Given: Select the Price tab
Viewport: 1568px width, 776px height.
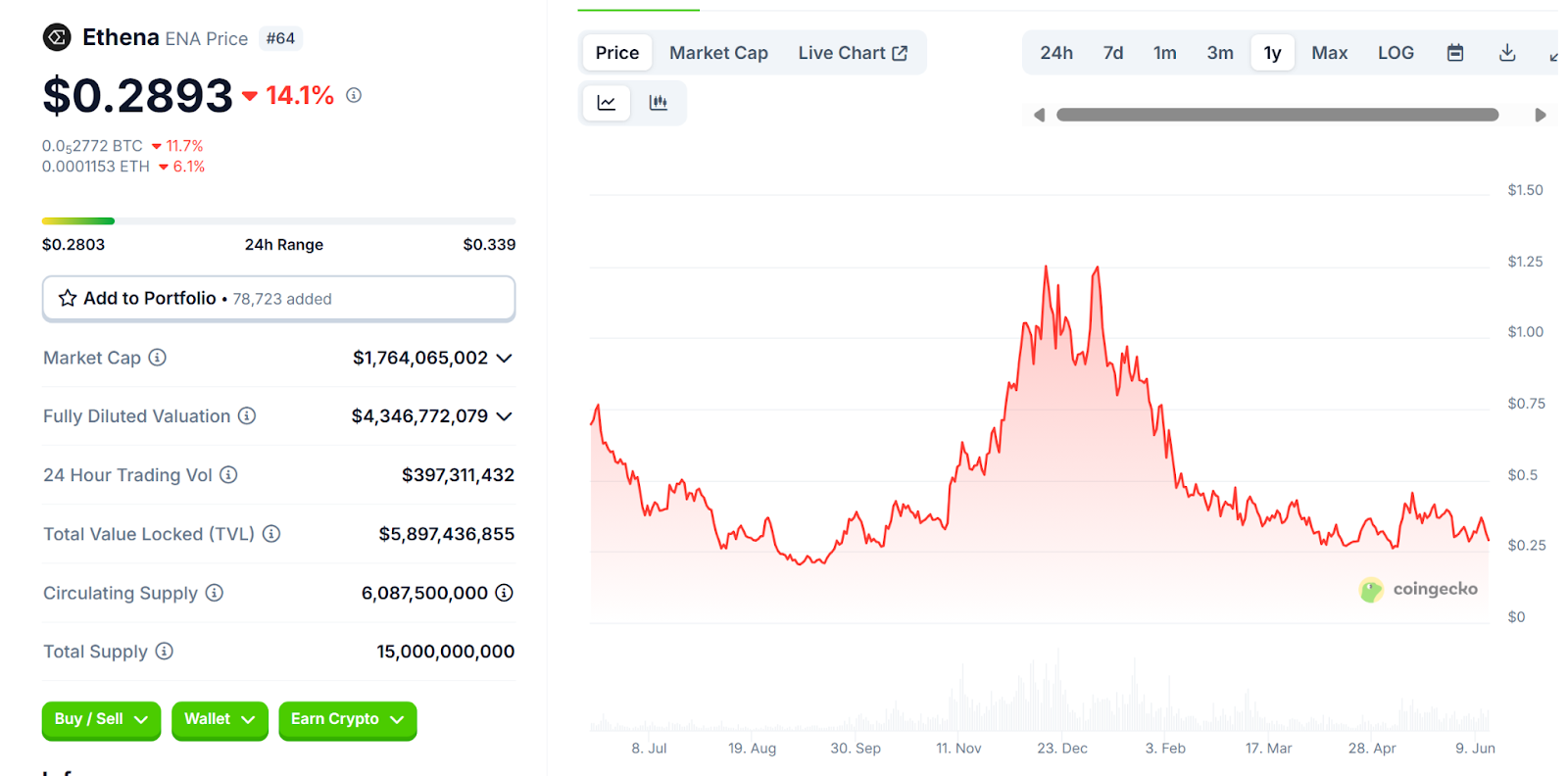Looking at the screenshot, I should [x=617, y=53].
